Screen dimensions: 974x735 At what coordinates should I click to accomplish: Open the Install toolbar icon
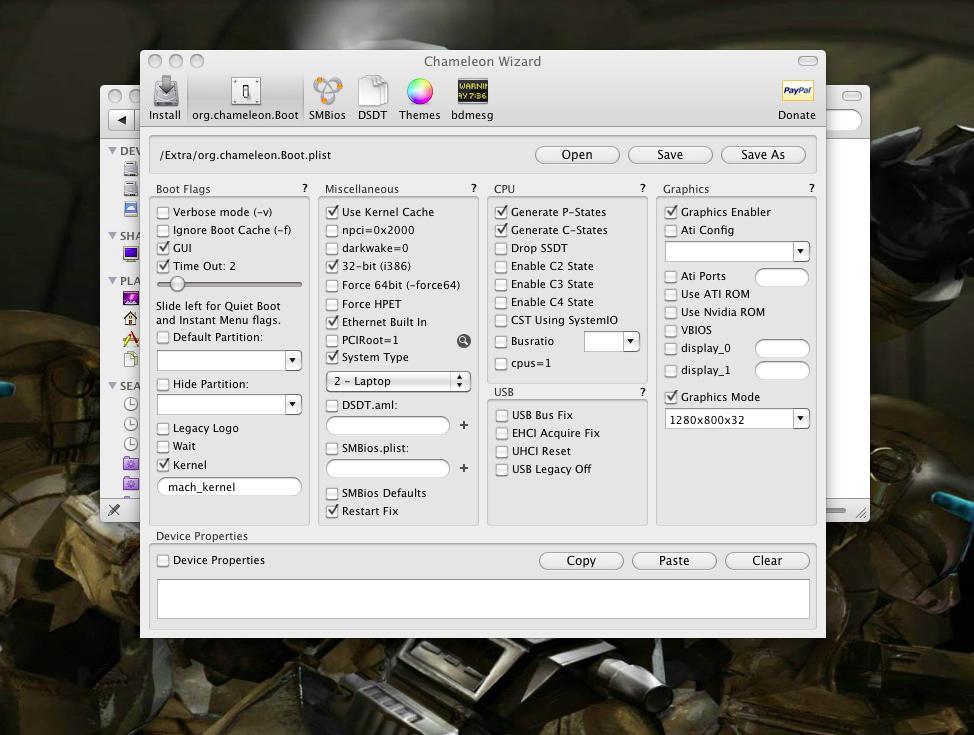165,93
